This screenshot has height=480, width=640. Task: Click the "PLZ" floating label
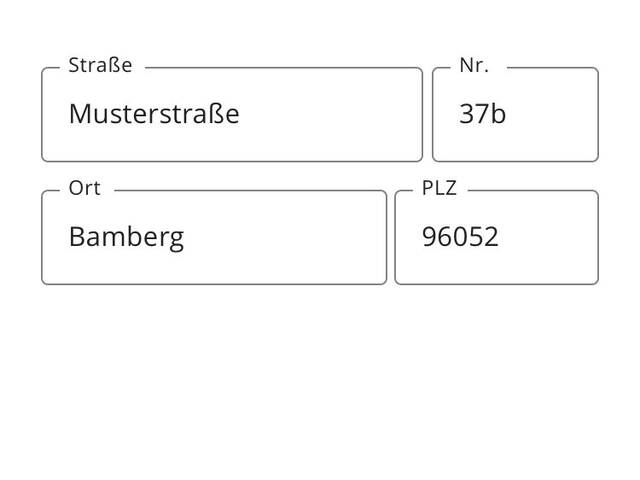(x=439, y=189)
